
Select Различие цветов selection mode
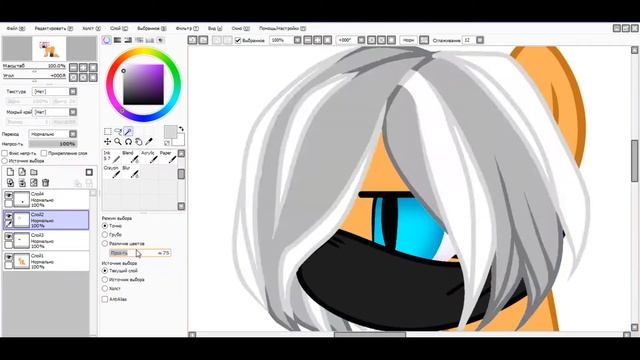[105, 243]
